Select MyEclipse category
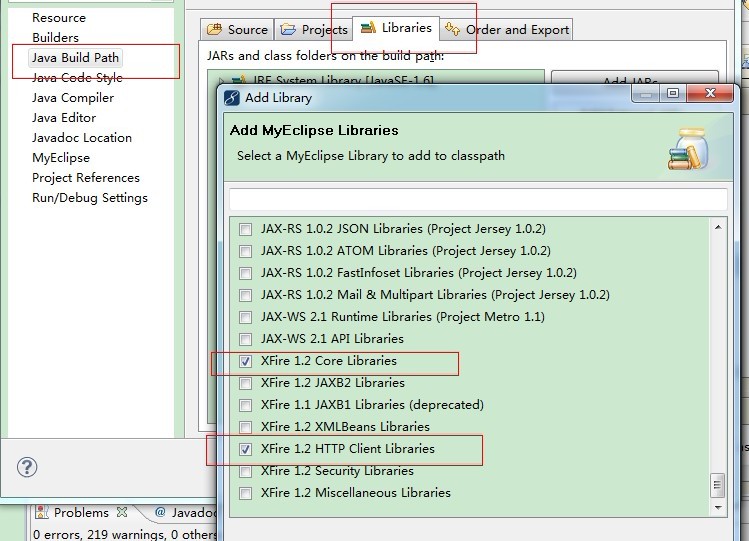The height and width of the screenshot is (541, 749). tap(61, 158)
